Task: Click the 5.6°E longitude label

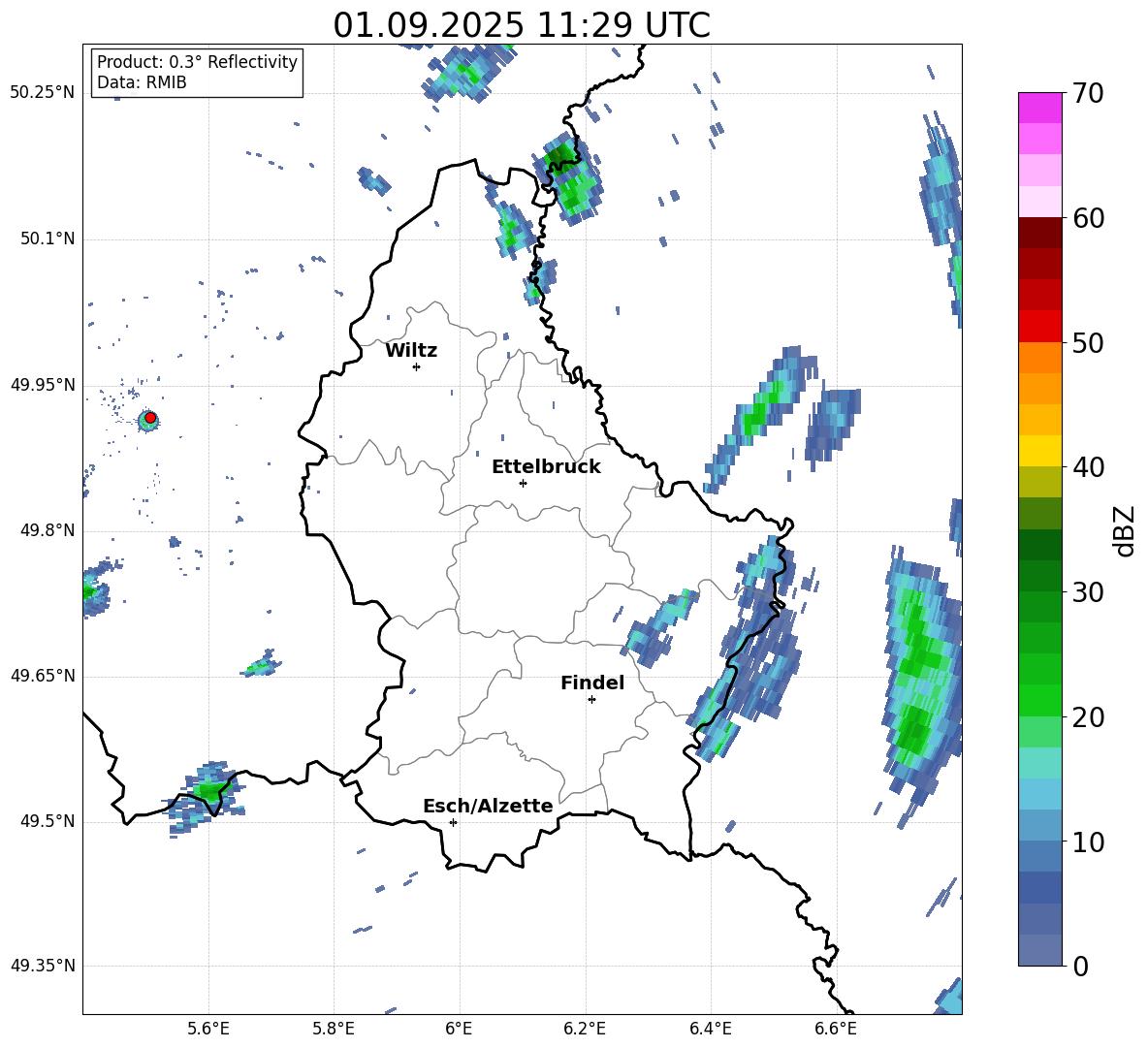Action: (207, 1030)
